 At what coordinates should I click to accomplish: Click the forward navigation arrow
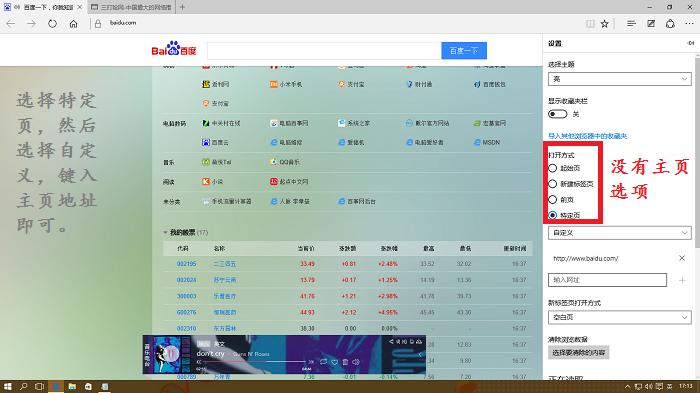click(x=31, y=24)
